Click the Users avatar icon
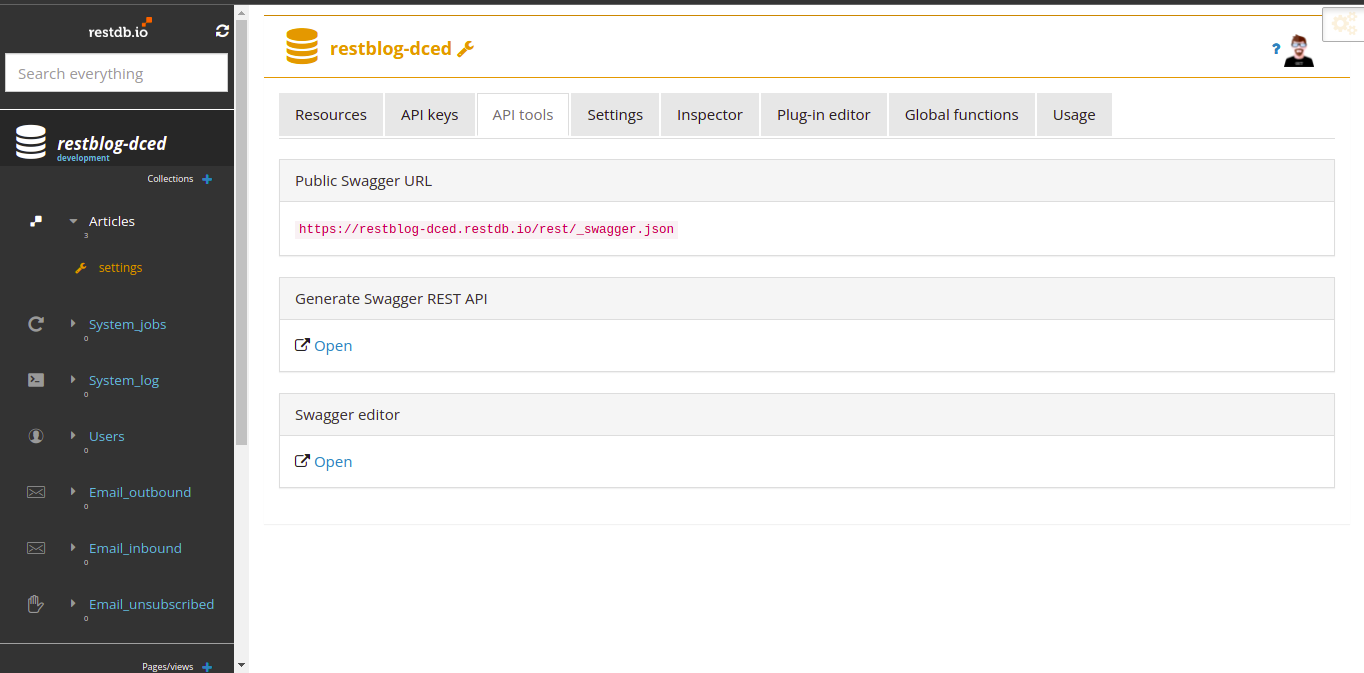 [36, 436]
